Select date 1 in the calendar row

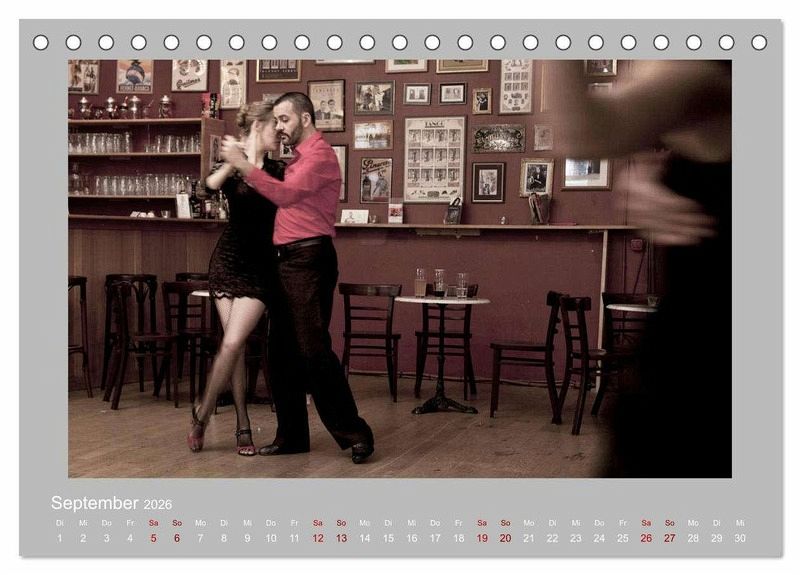pos(59,538)
